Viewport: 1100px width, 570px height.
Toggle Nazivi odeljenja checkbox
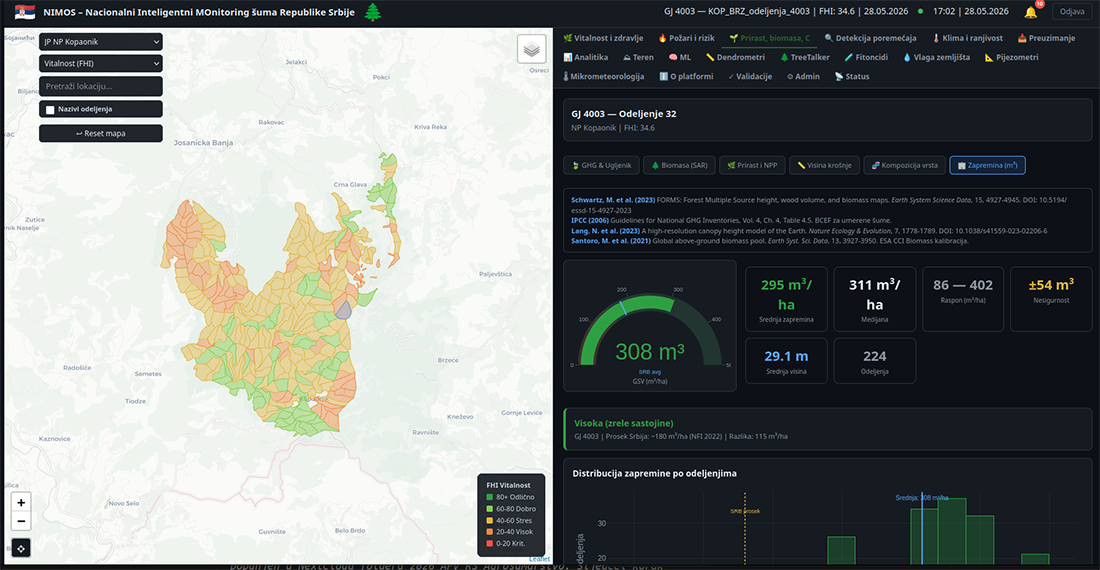(50, 109)
